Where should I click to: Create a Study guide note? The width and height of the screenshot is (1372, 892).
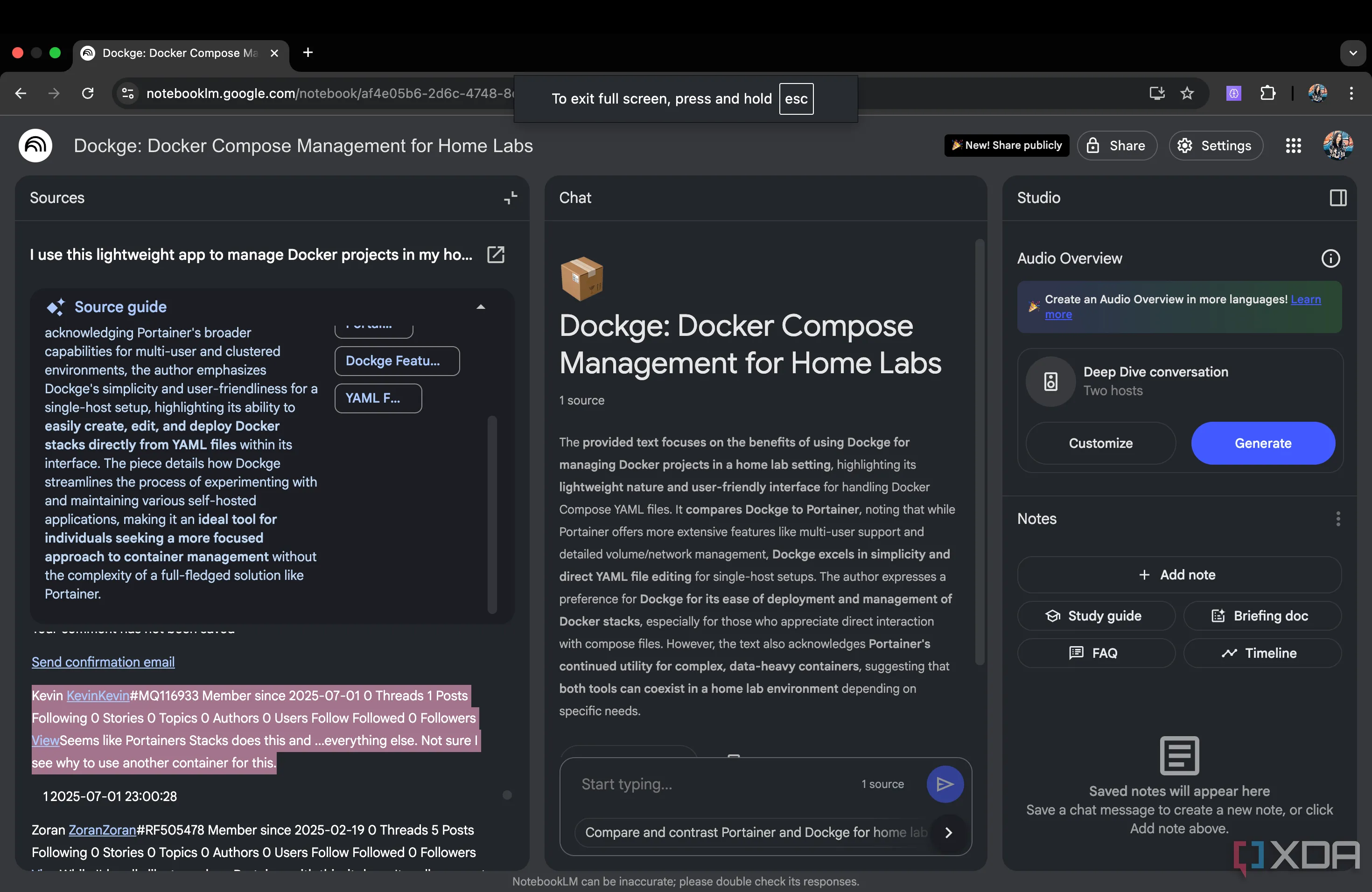point(1096,616)
